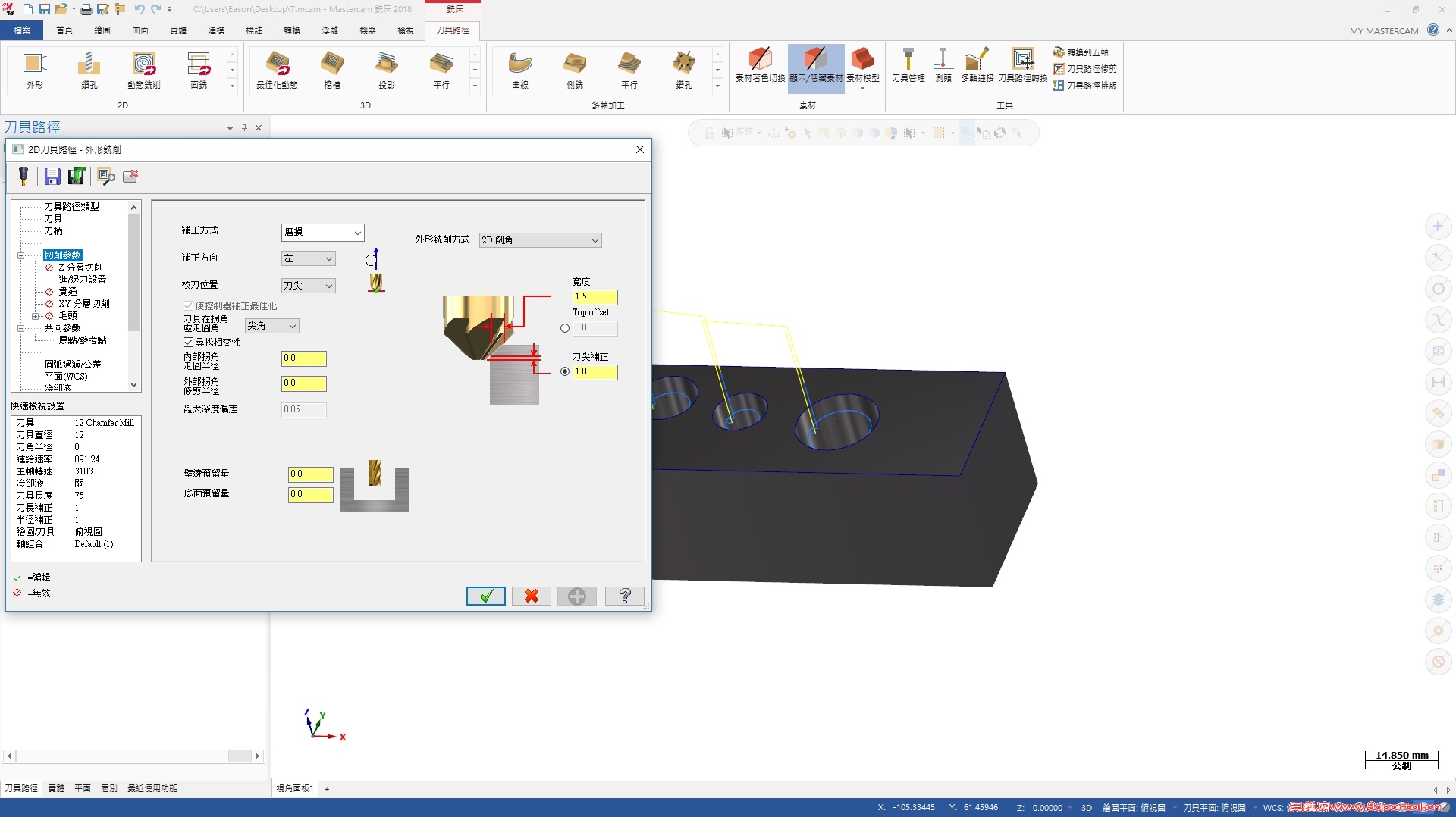Select 進/退刀設置 tree item
Viewport: 1456px width, 817px height.
(x=82, y=280)
